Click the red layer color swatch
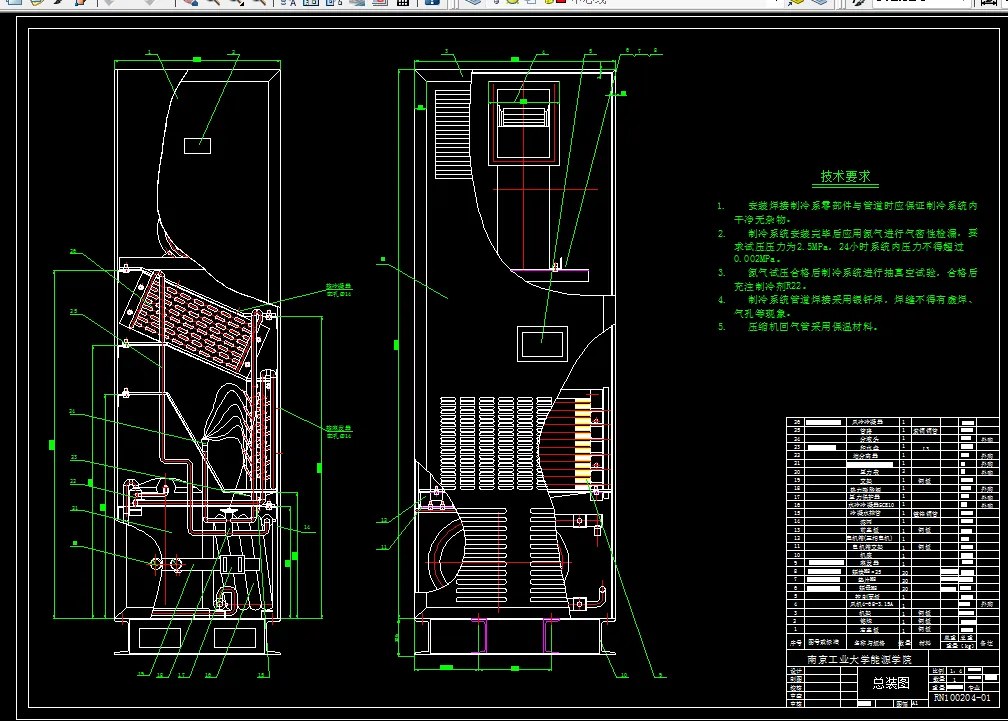 coord(560,3)
